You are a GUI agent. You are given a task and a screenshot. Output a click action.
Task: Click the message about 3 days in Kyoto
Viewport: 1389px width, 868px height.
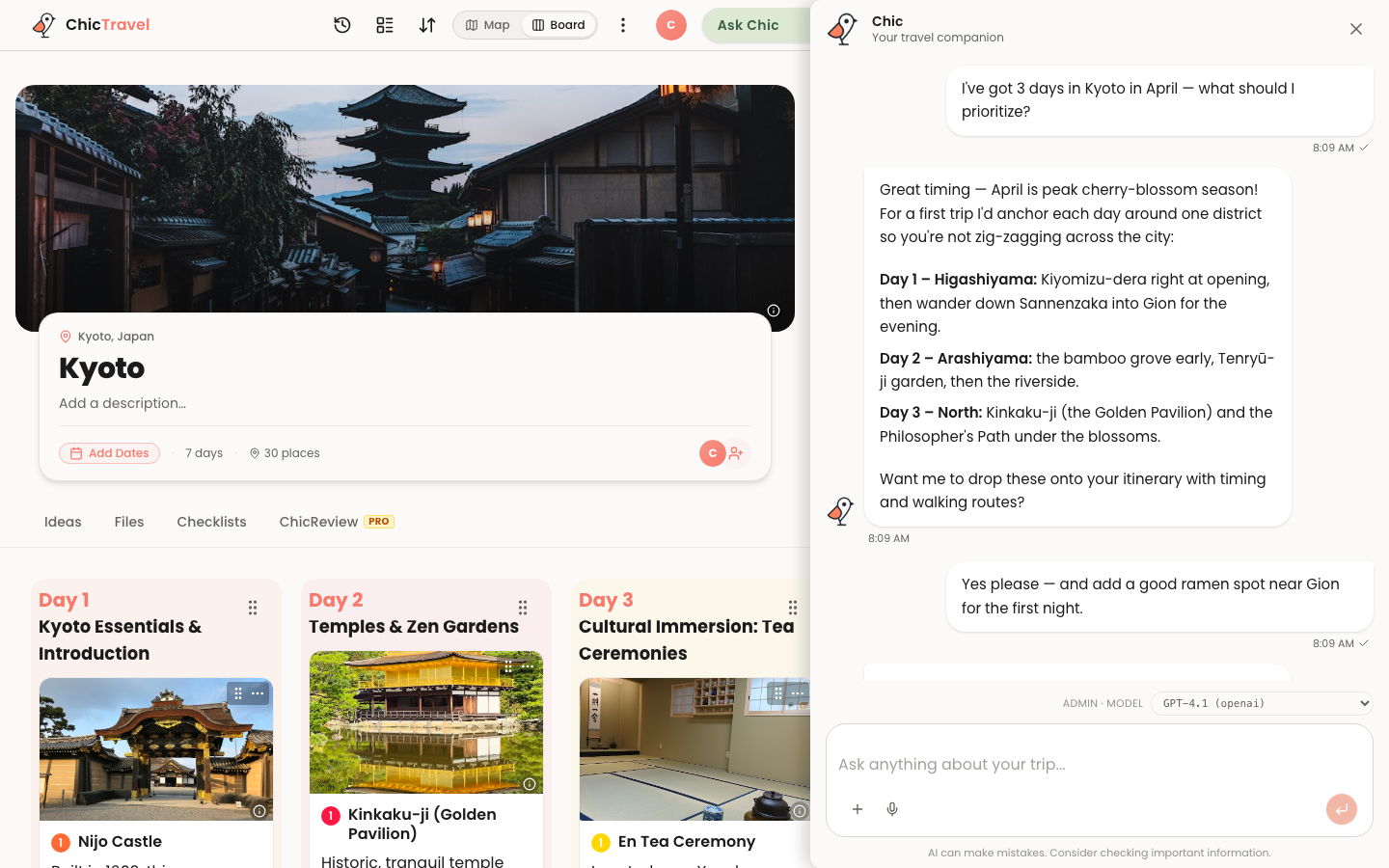1159,100
